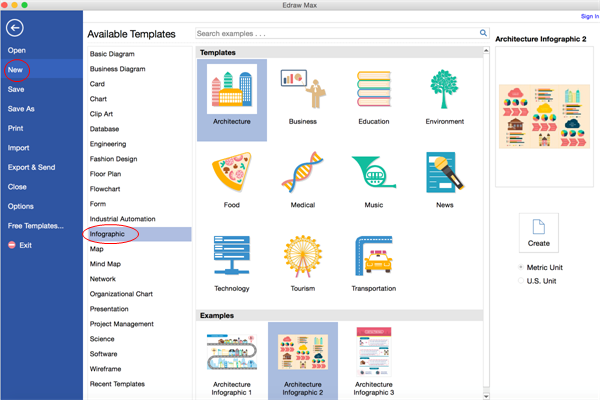Open Recent Templates list
The width and height of the screenshot is (600, 400).
[x=117, y=384]
